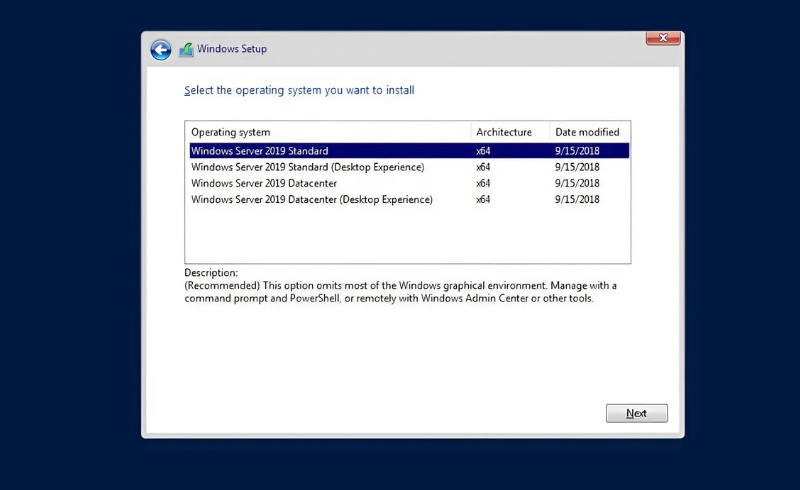Go back with the blue arrow button
The height and width of the screenshot is (490, 800).
(161, 50)
